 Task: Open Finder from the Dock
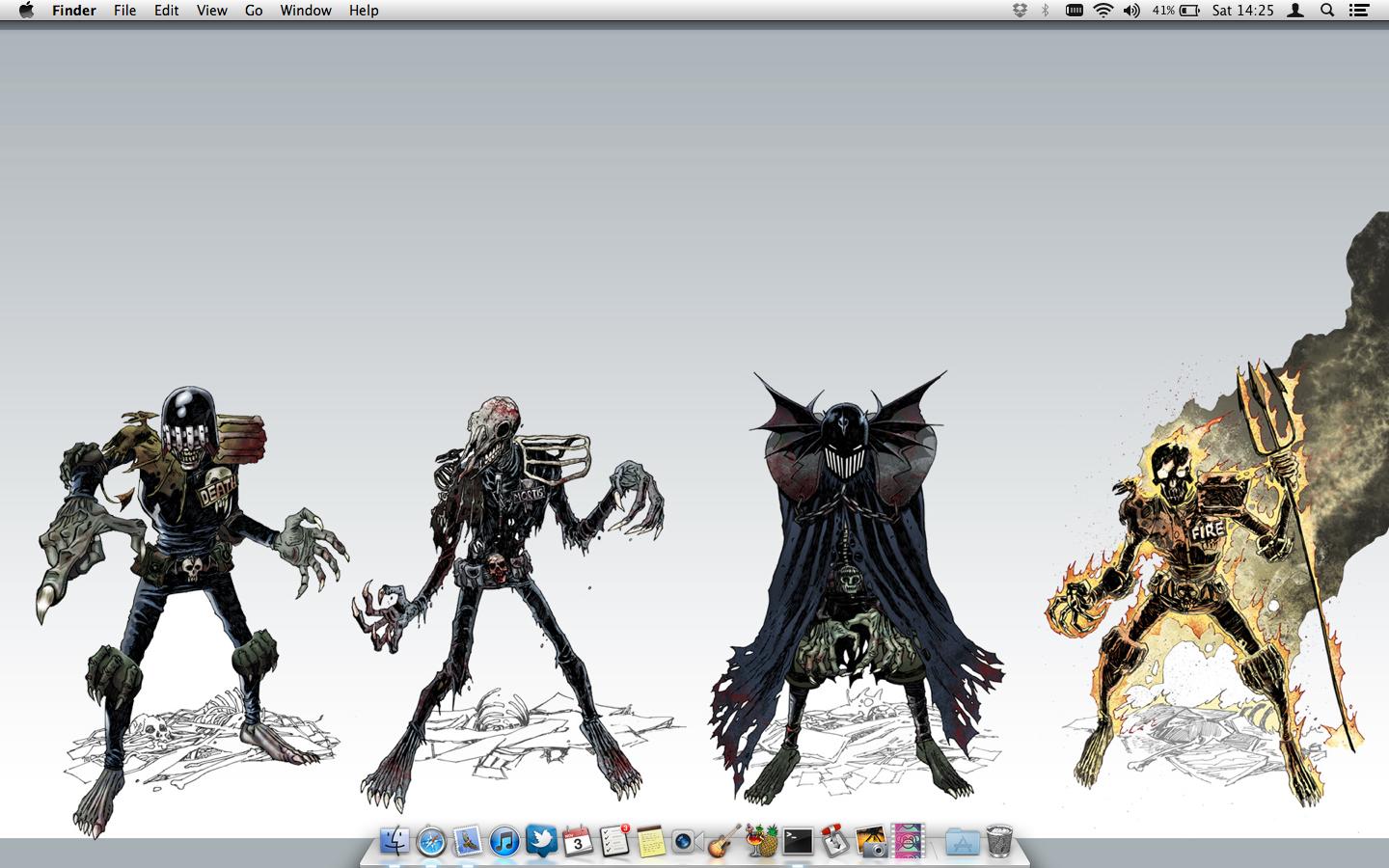(x=394, y=841)
